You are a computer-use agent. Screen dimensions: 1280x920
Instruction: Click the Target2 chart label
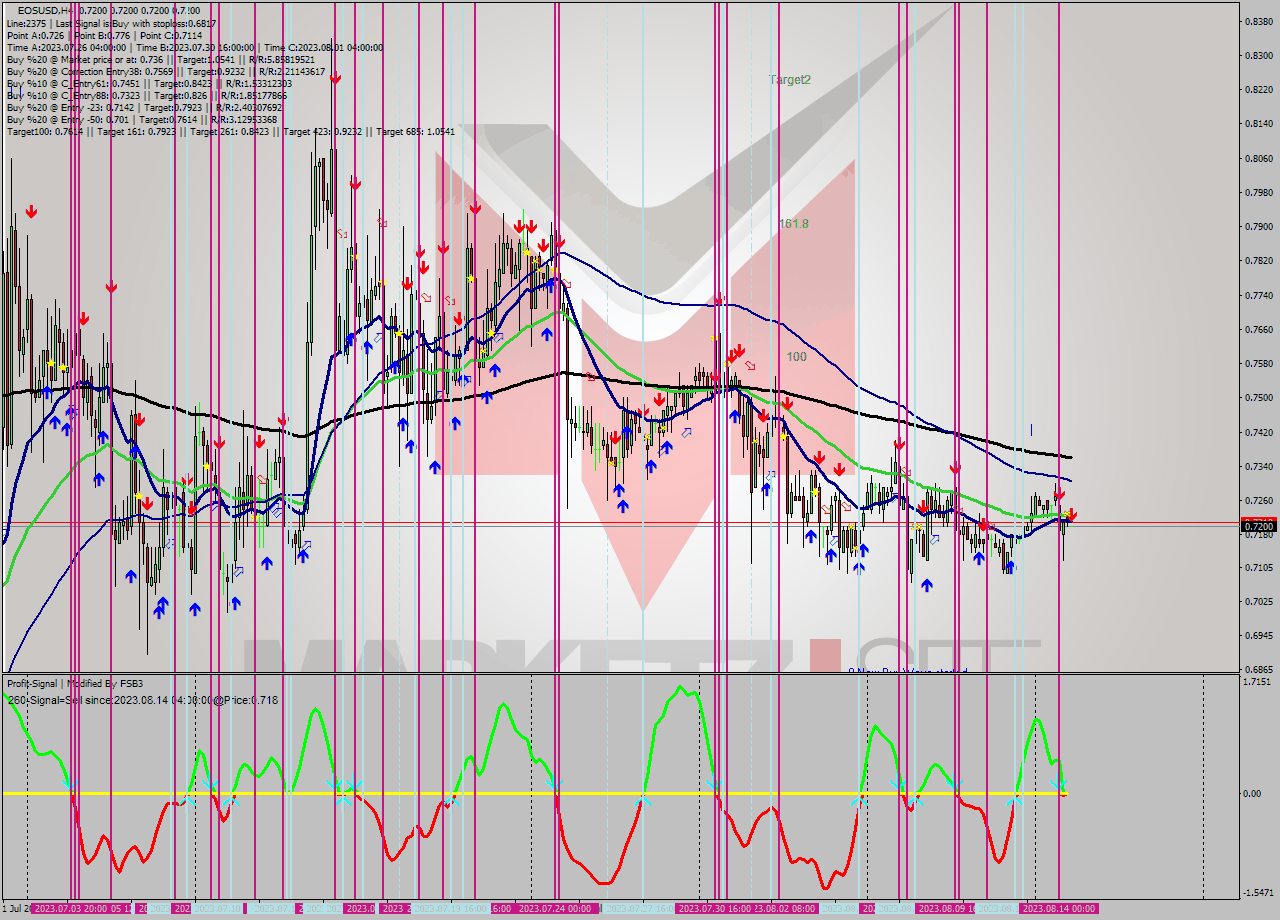(790, 79)
